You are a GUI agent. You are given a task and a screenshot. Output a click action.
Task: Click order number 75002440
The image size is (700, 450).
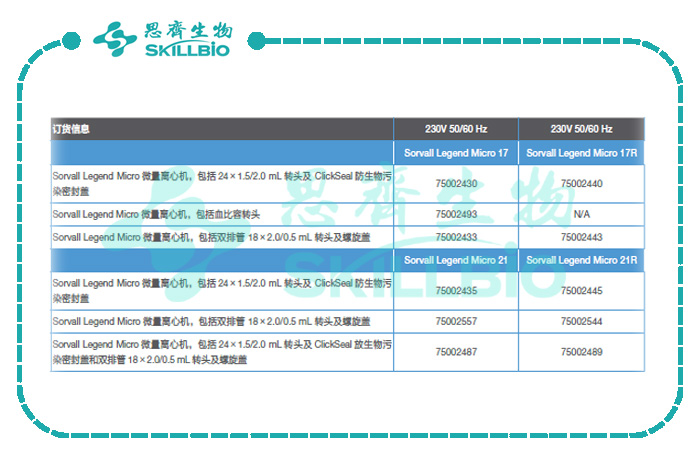click(582, 183)
